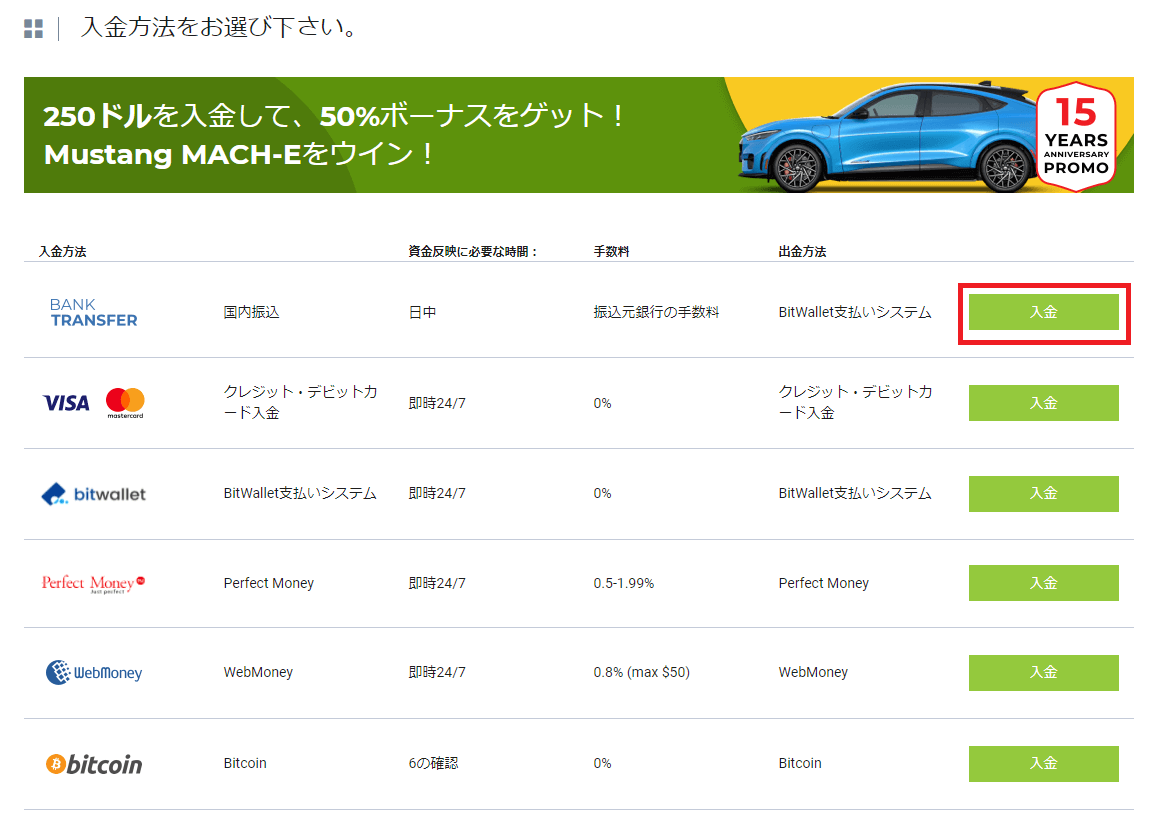The height and width of the screenshot is (825, 1165).
Task: Click the 0.8% (max $50) fee cell
Action: pyautogui.click(x=641, y=673)
